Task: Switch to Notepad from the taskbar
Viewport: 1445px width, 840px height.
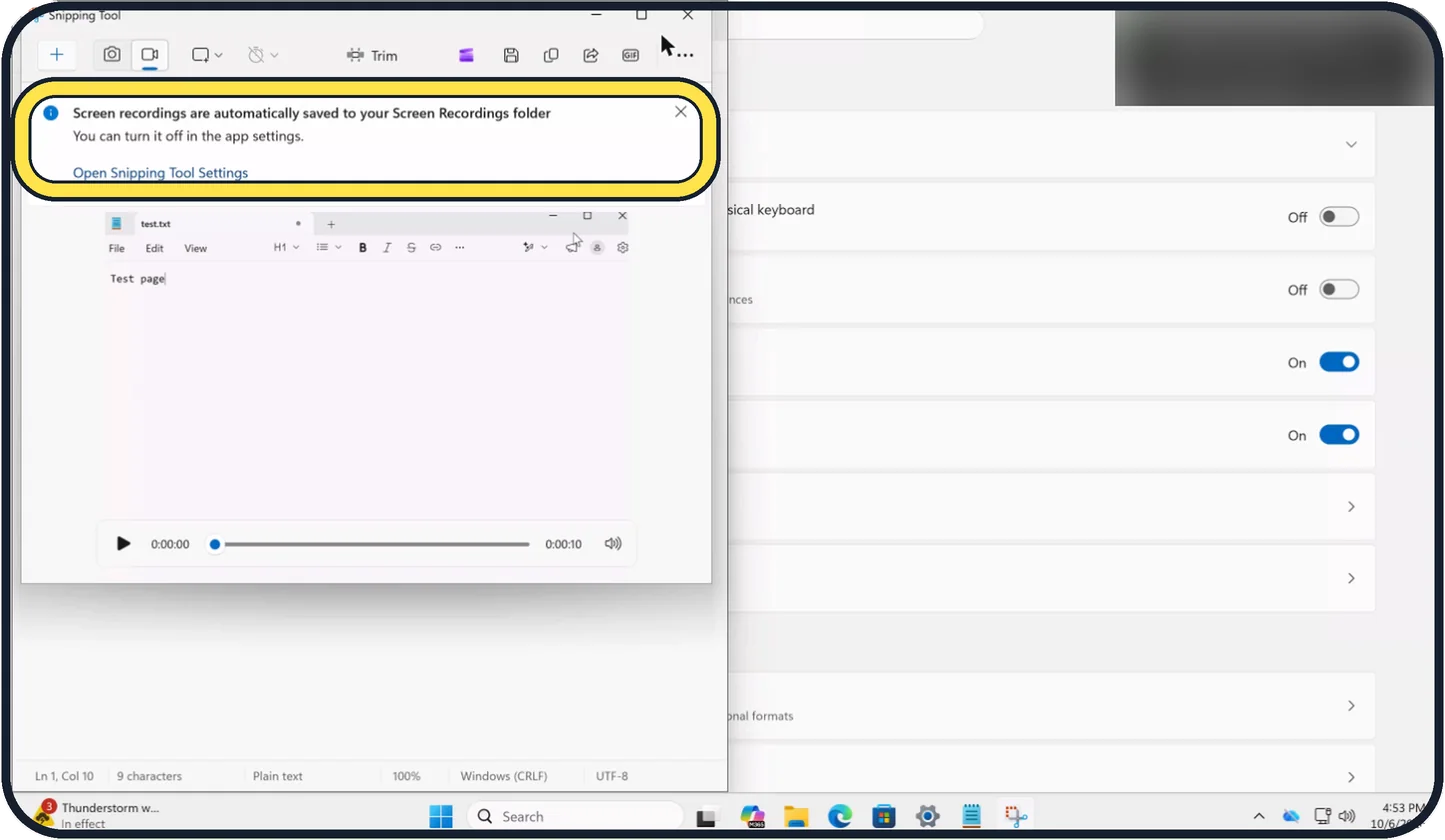Action: [971, 816]
